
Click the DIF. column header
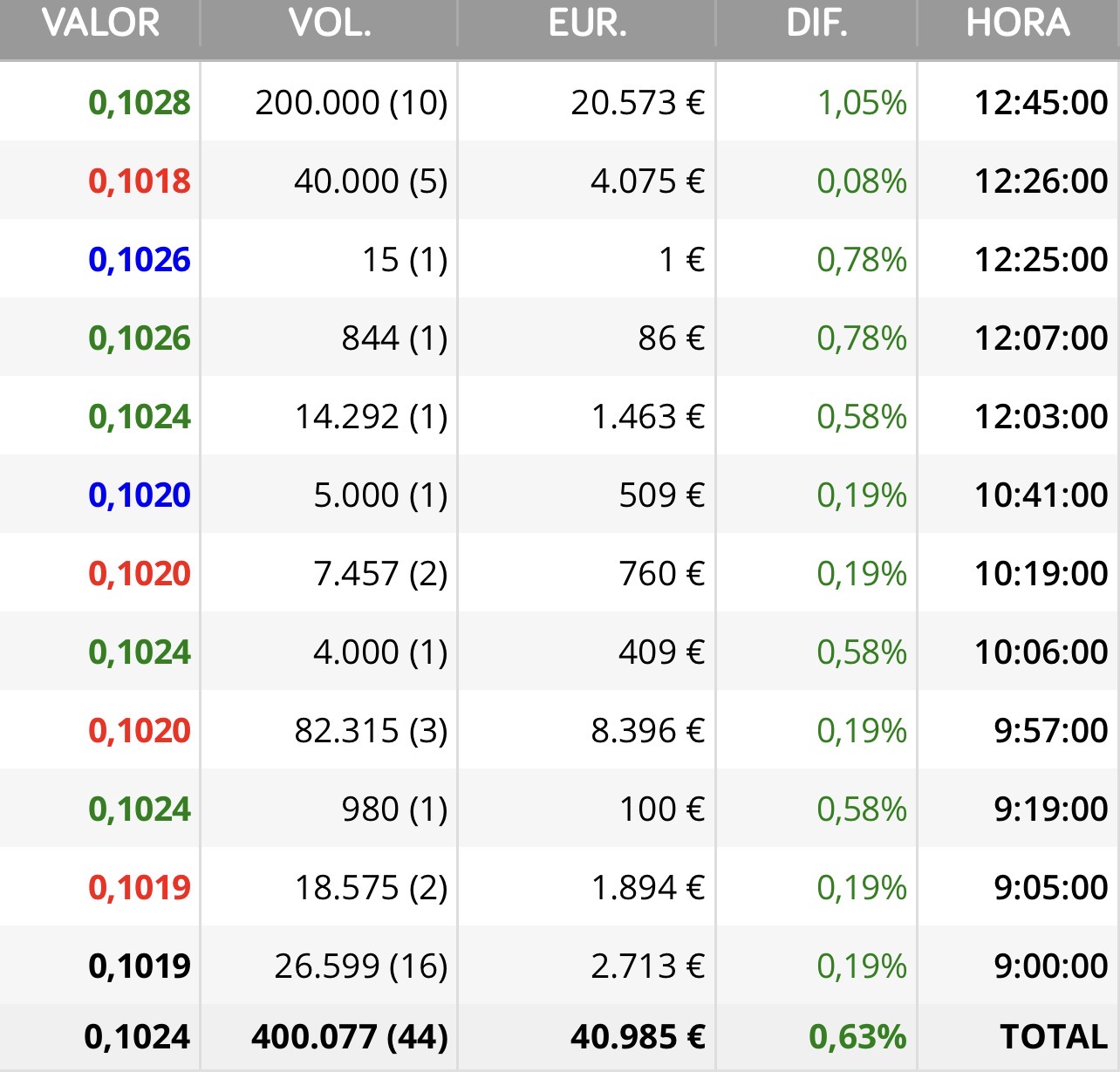[x=816, y=24]
